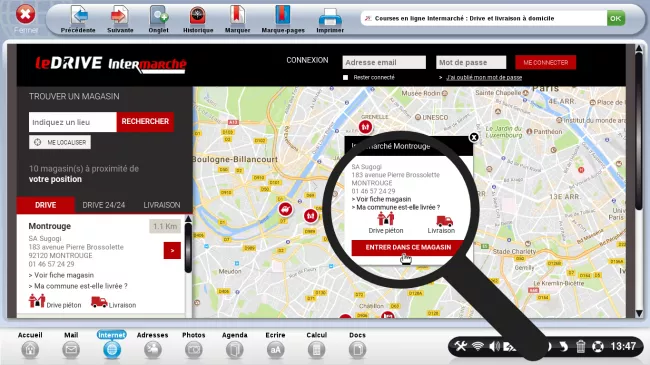Open the J'ai oublié mon mot de passe link
Viewport: 650px width, 365px height.
pyautogui.click(x=484, y=78)
